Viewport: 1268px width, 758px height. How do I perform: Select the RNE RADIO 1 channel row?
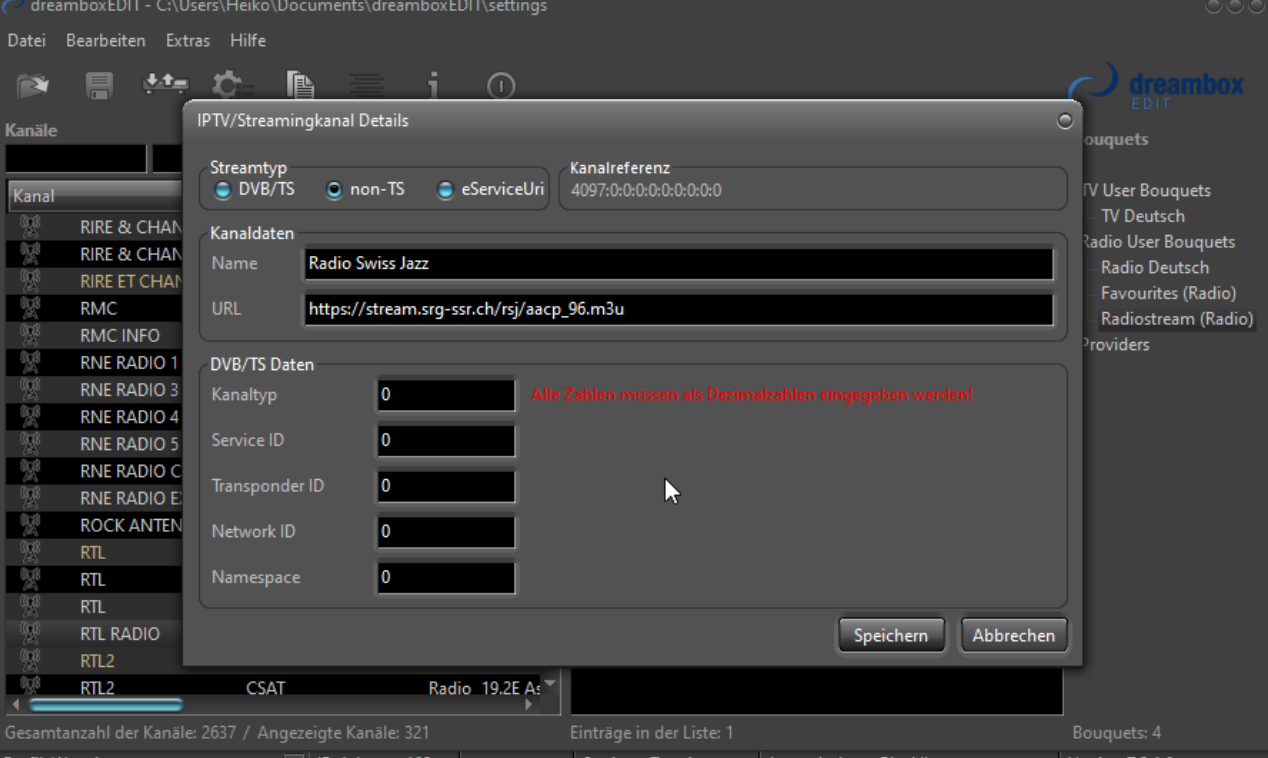click(x=95, y=363)
